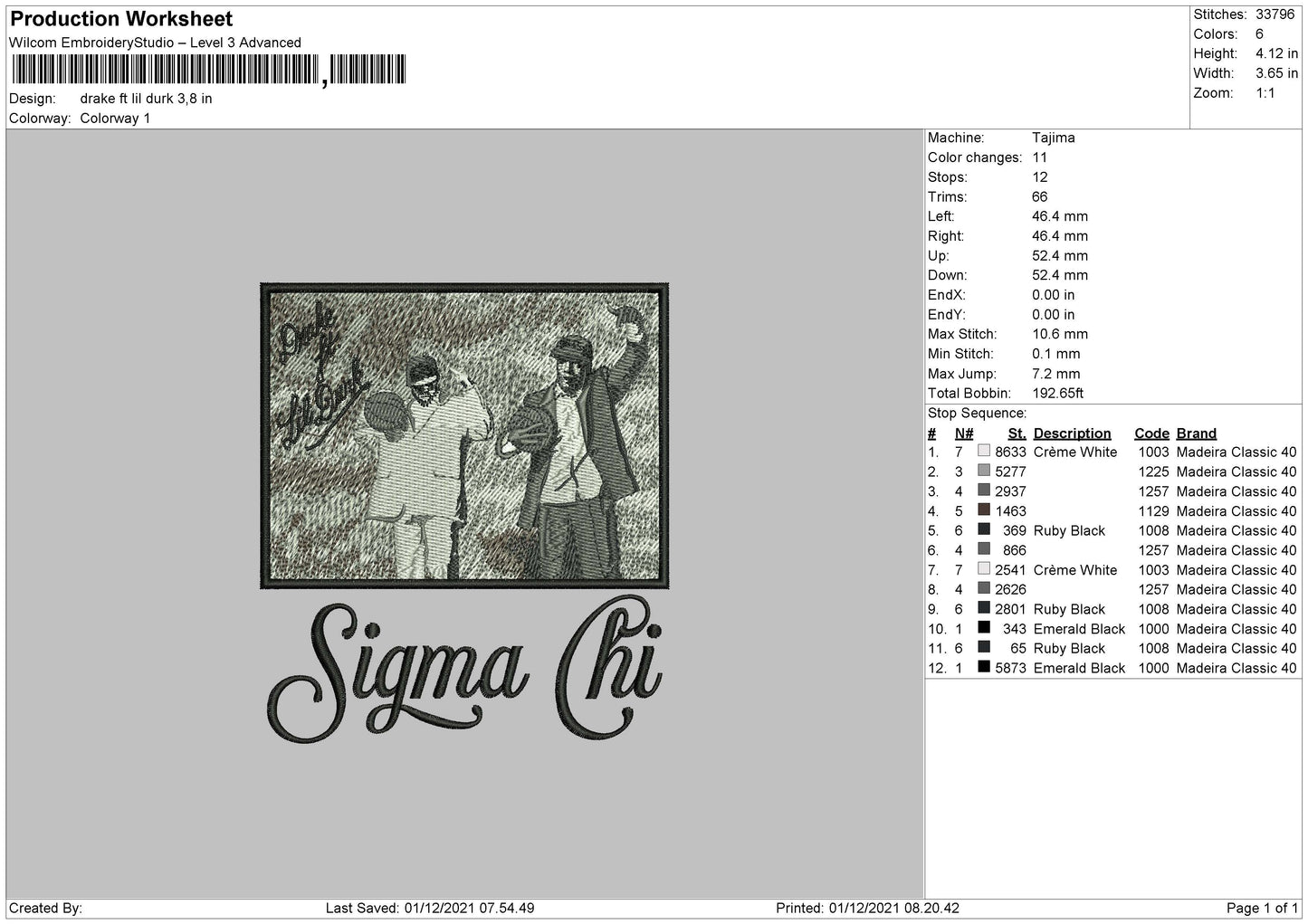Click the Colors value 6
1308x924 pixels.
point(1259,34)
